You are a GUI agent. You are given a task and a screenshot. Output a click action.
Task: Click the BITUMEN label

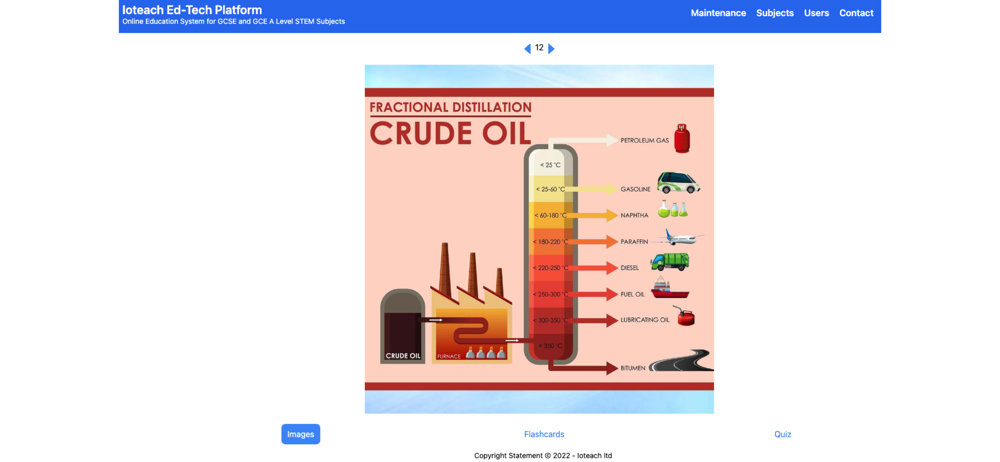coord(633,368)
